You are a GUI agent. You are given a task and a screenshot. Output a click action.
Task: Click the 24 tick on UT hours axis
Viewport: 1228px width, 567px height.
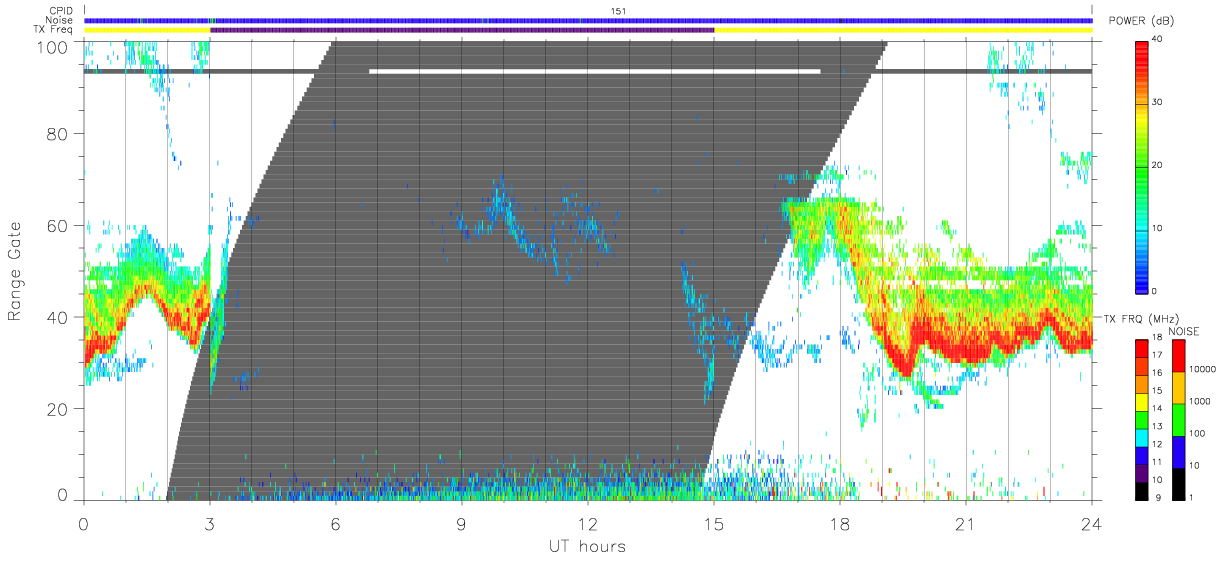pos(1091,523)
